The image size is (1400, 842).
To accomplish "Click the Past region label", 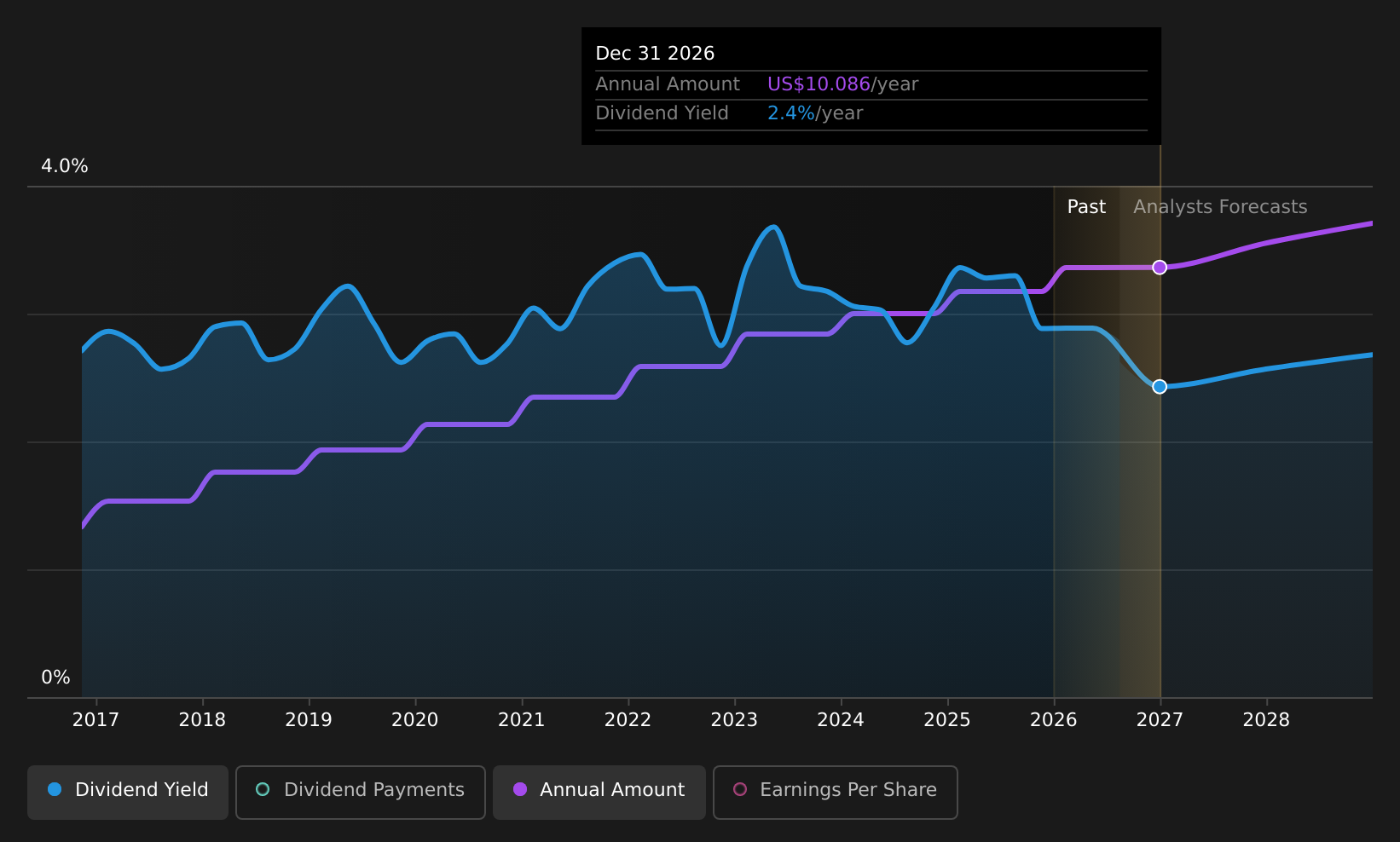I will coord(1086,207).
